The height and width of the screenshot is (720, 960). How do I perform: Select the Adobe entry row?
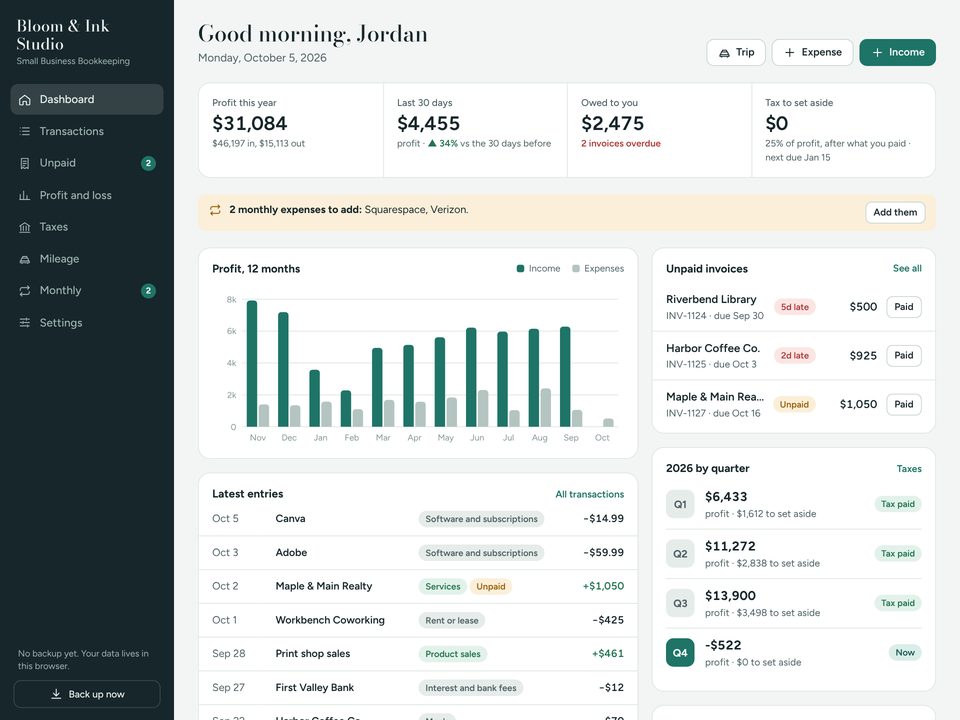click(x=418, y=553)
